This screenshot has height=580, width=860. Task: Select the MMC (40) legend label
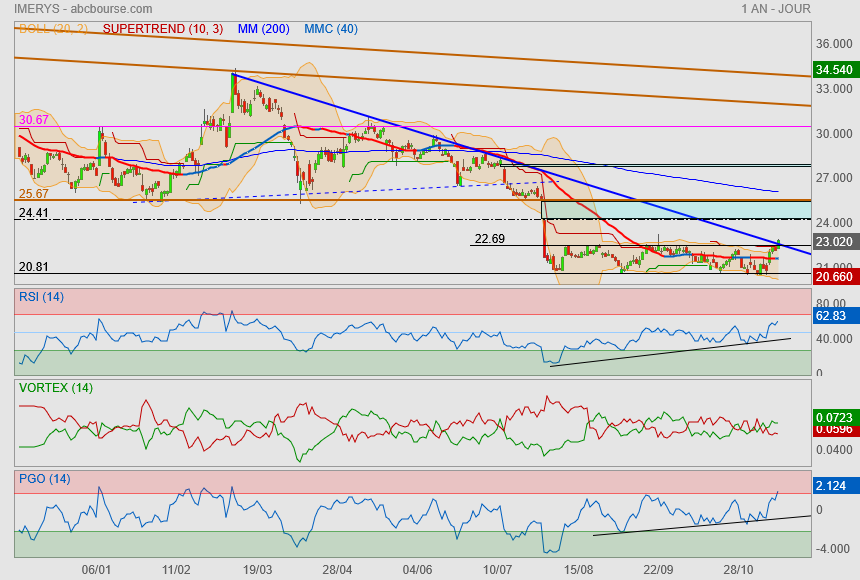click(x=330, y=29)
